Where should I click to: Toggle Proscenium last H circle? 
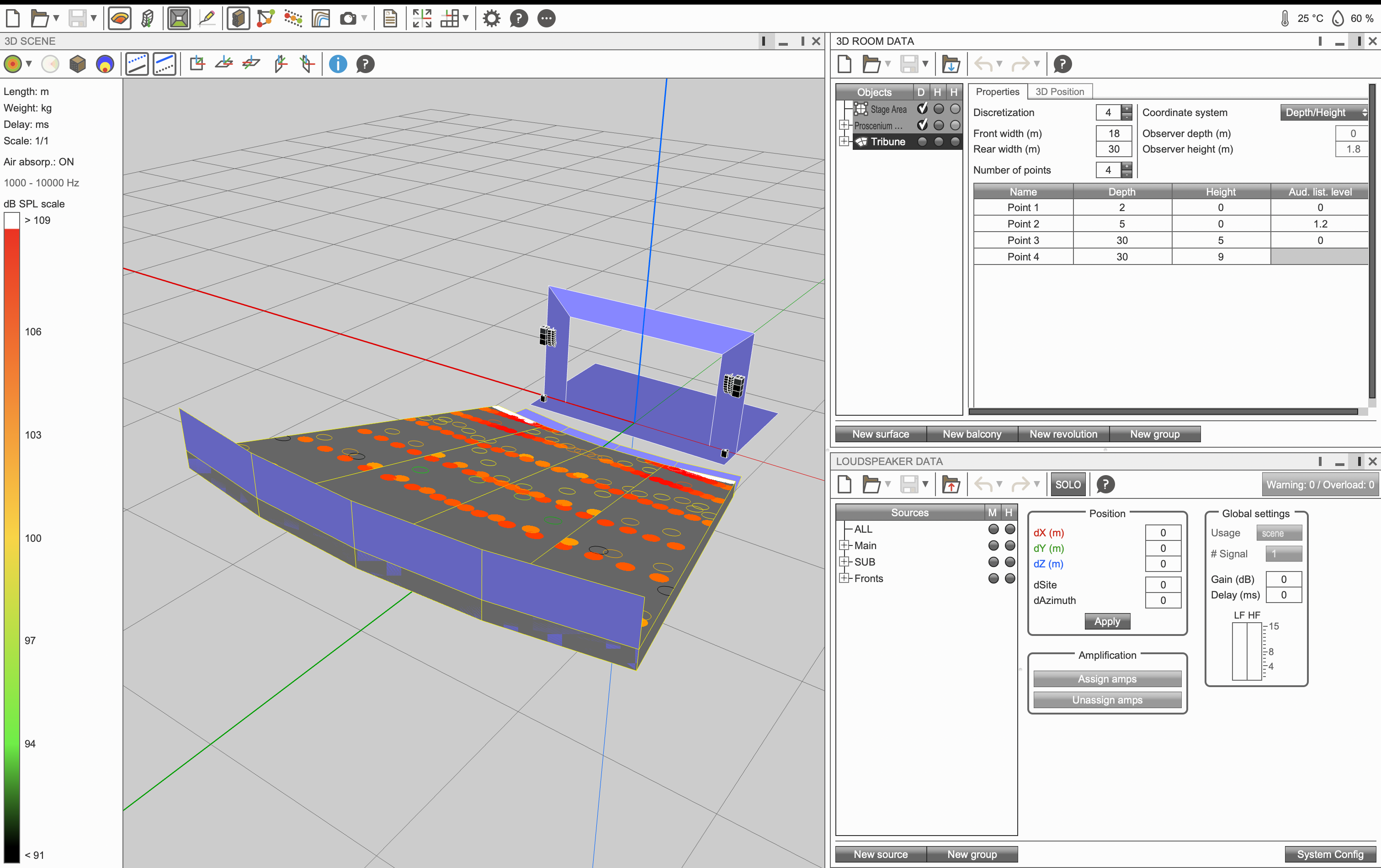[x=955, y=125]
